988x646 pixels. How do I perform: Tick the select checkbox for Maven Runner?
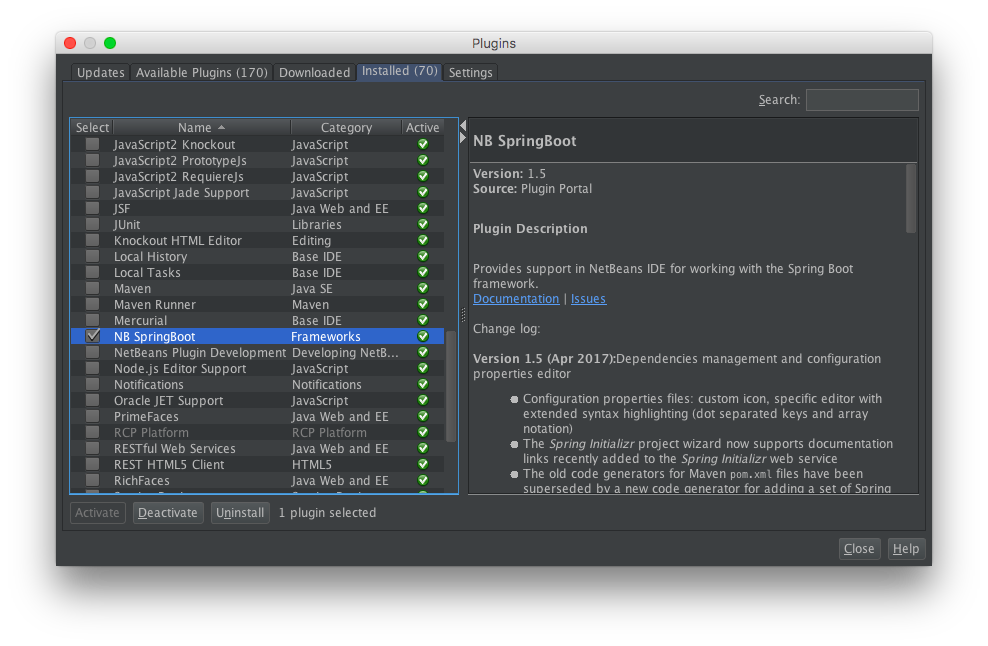[93, 304]
